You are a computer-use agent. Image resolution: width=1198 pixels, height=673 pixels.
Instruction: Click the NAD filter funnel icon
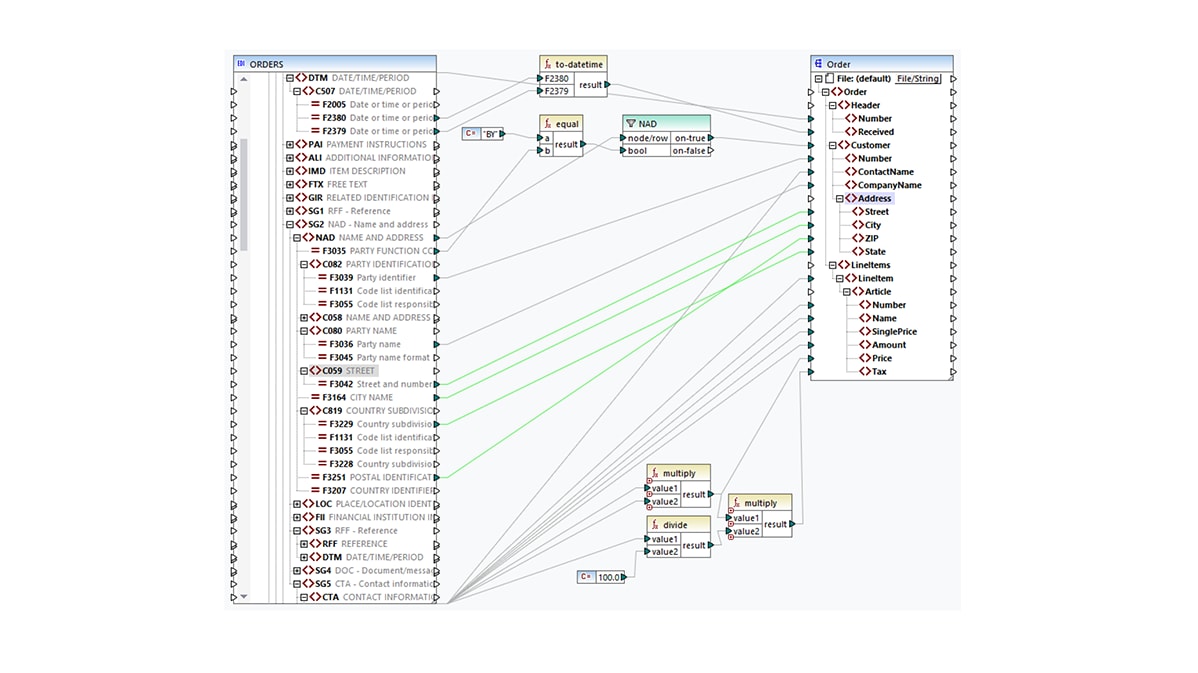pyautogui.click(x=630, y=123)
